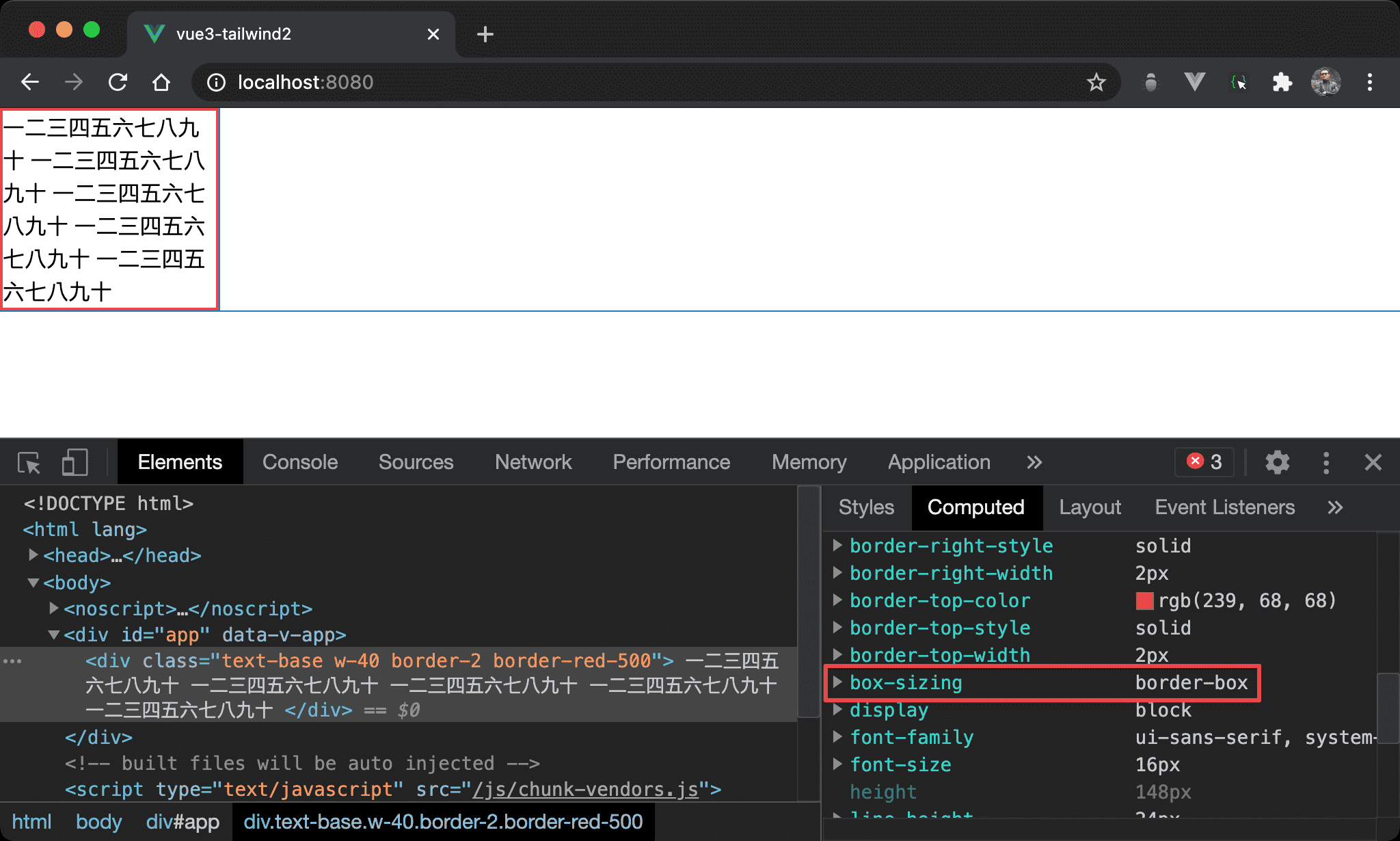Select the built files comment line

tap(302, 763)
